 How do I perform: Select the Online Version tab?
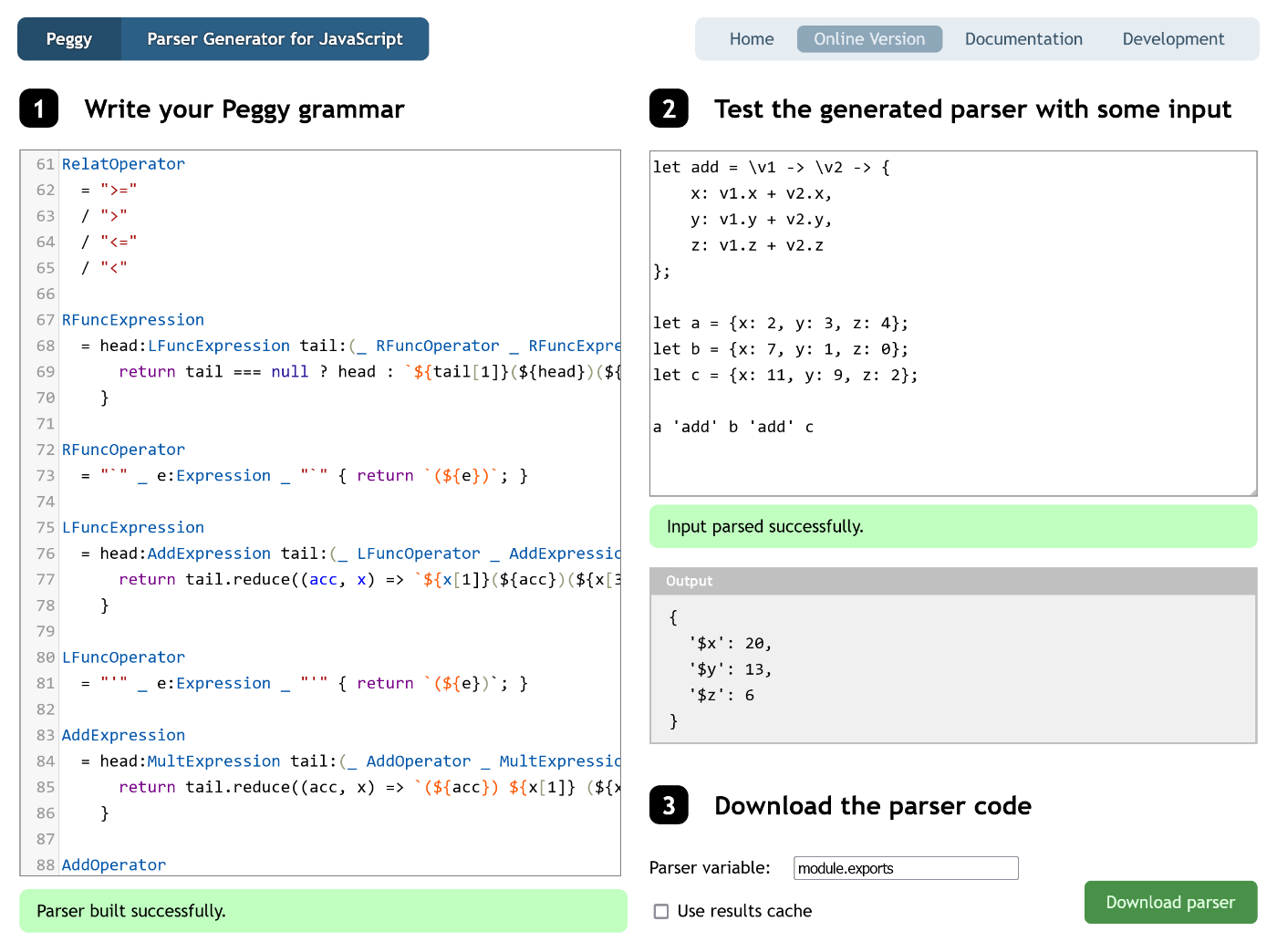(869, 39)
